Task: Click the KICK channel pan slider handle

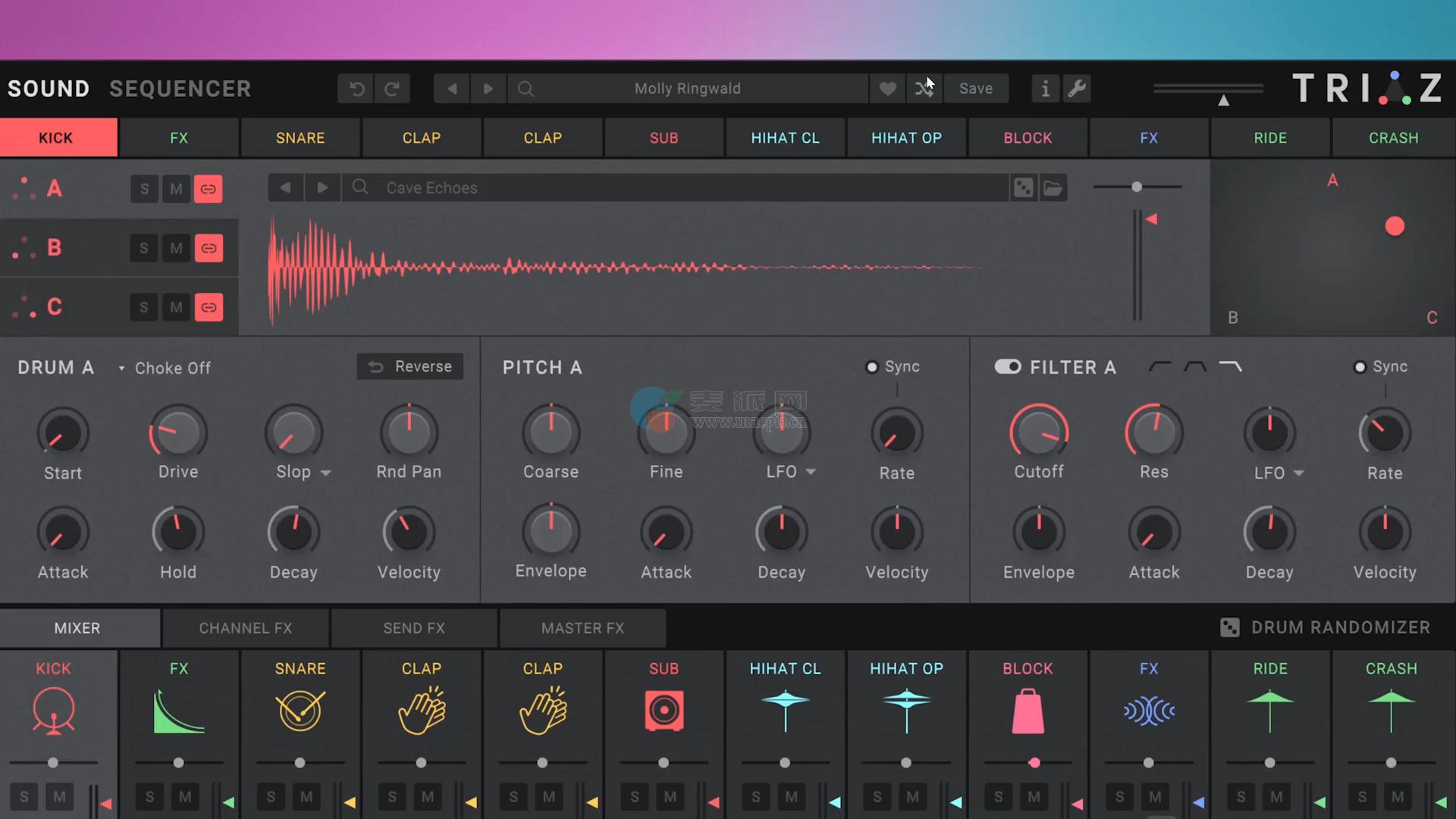Action: 52,762
